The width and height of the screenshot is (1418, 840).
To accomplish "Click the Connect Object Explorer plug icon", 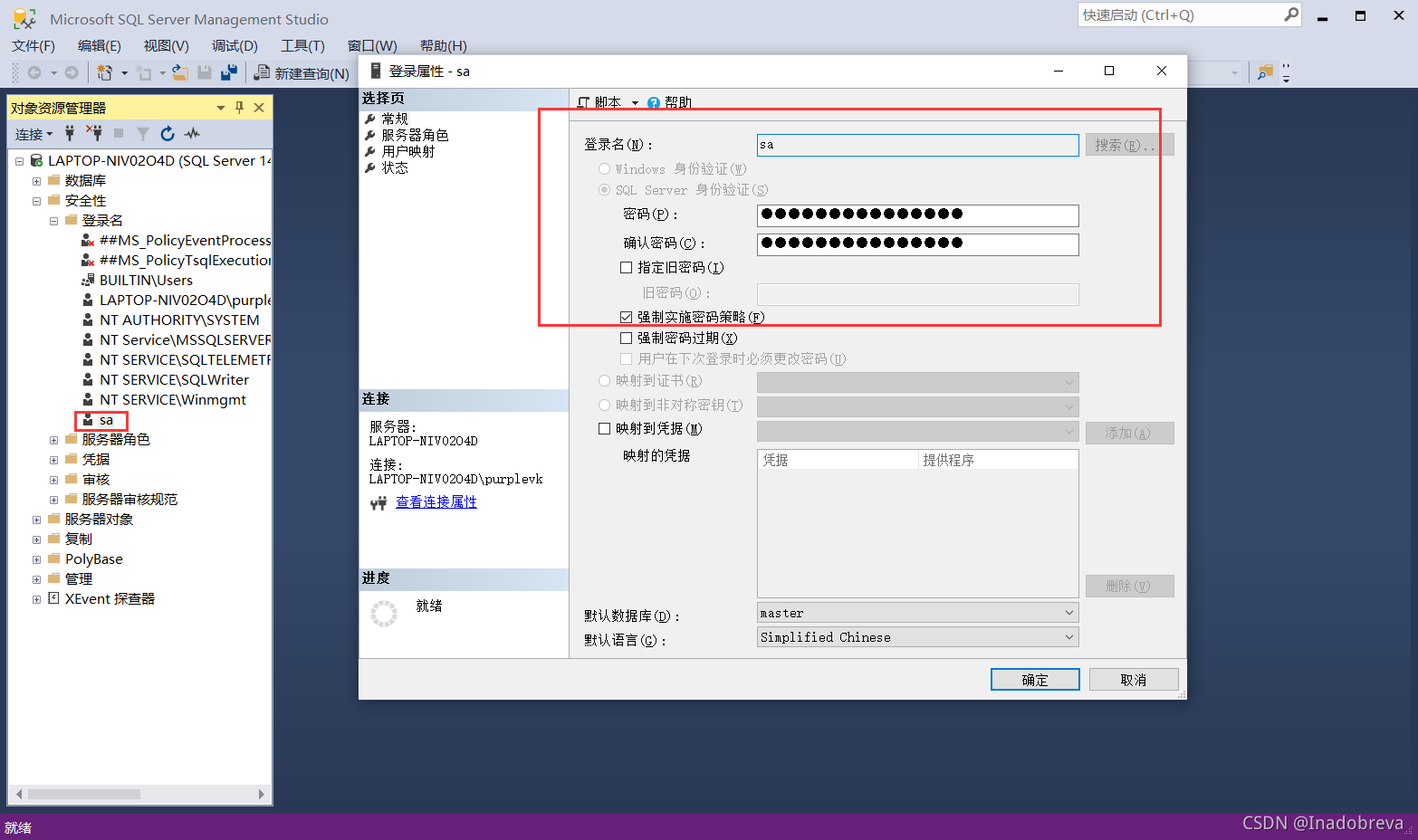I will 70,133.
